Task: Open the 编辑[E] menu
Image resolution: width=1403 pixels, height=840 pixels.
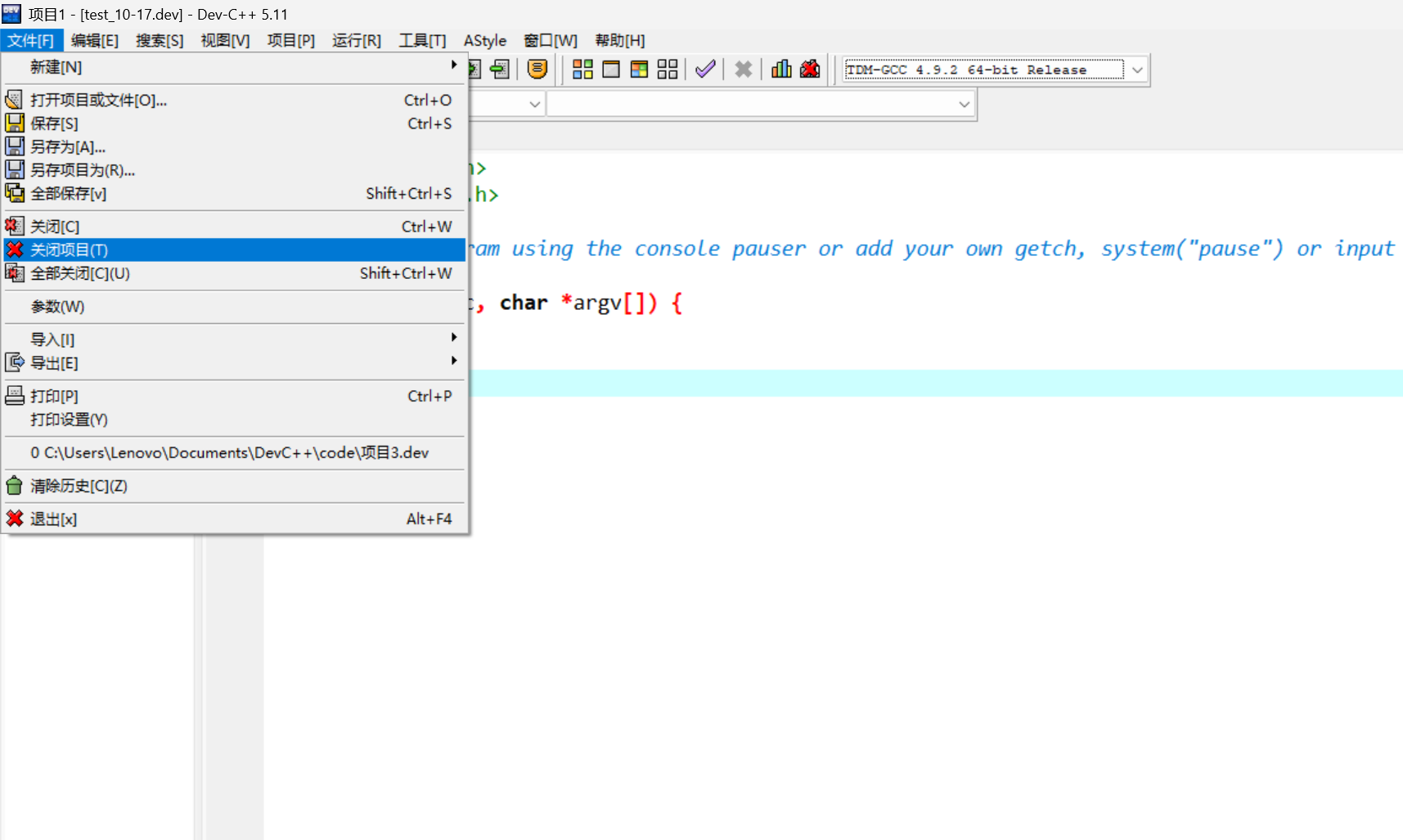Action: pyautogui.click(x=95, y=40)
